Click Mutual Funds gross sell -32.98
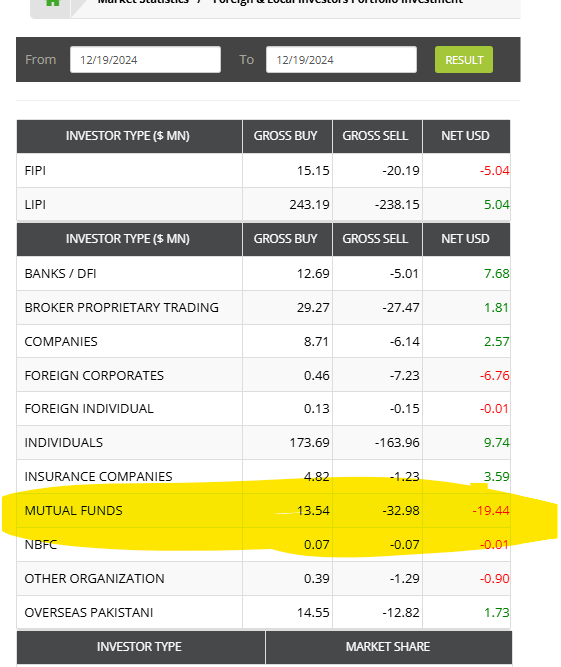Screen dimensions: 561x667 (x=401, y=511)
